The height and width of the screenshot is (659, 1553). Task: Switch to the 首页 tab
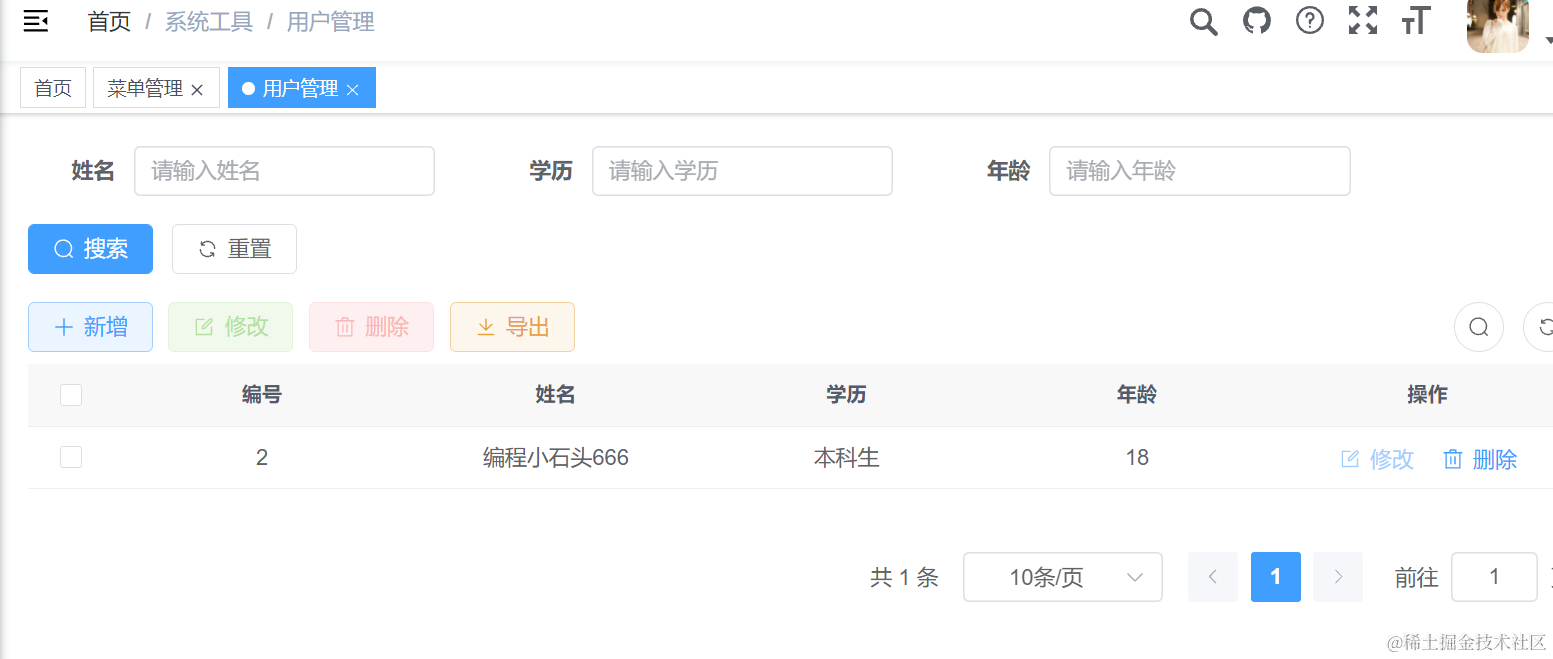pyautogui.click(x=53, y=88)
